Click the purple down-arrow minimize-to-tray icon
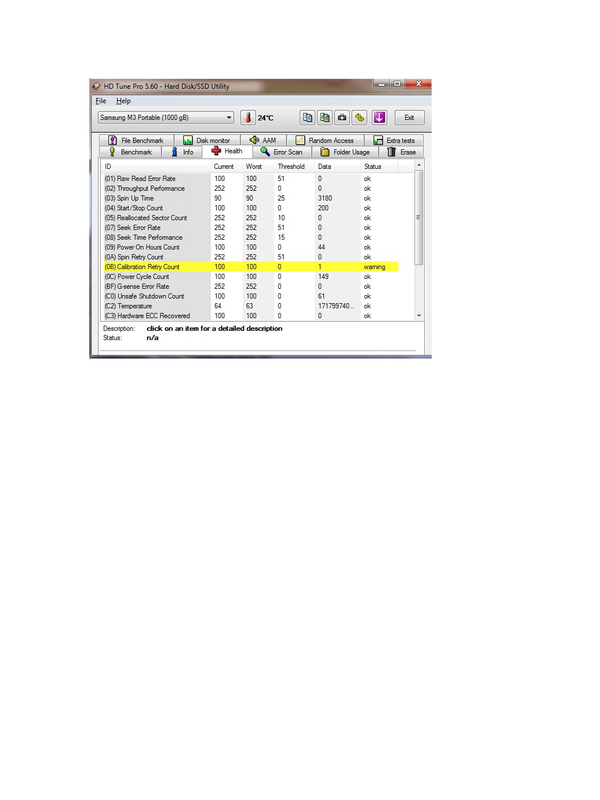 (379, 117)
